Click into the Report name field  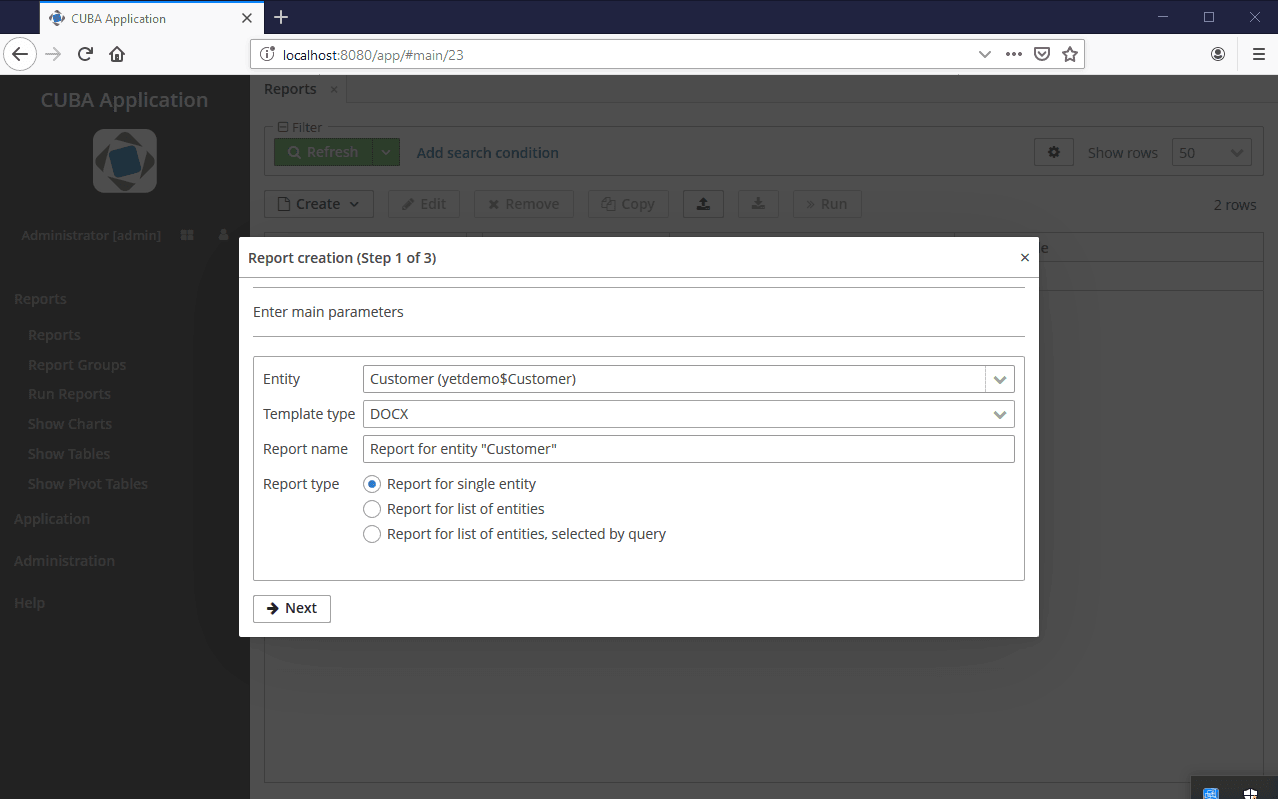pos(688,449)
